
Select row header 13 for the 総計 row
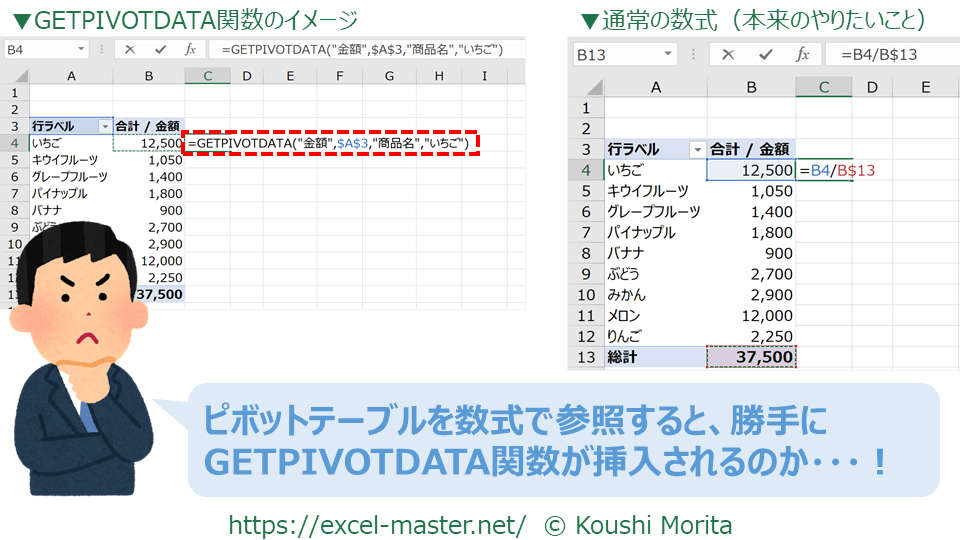pyautogui.click(x=586, y=357)
